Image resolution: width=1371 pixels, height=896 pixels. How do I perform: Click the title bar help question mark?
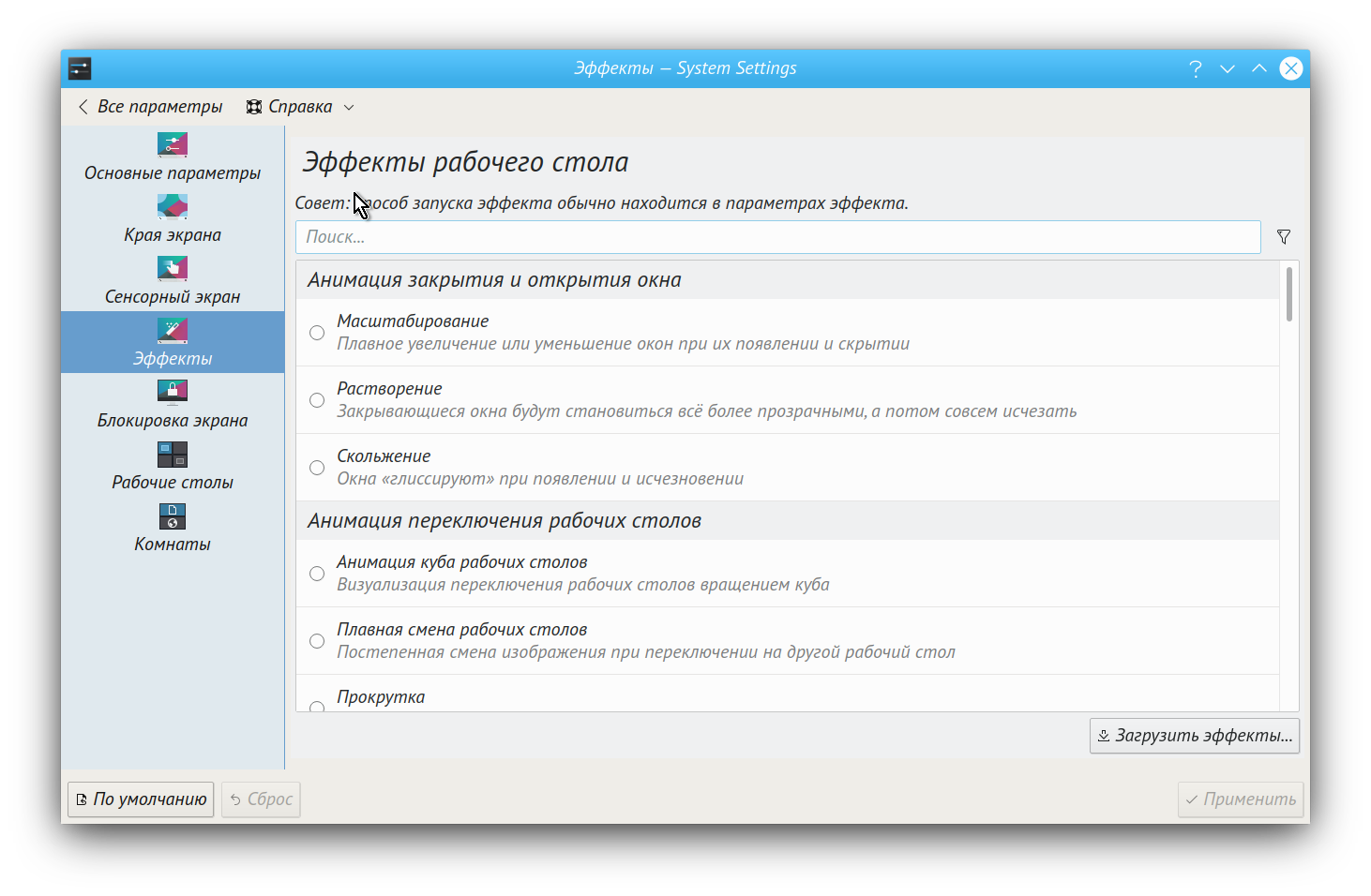(1196, 68)
